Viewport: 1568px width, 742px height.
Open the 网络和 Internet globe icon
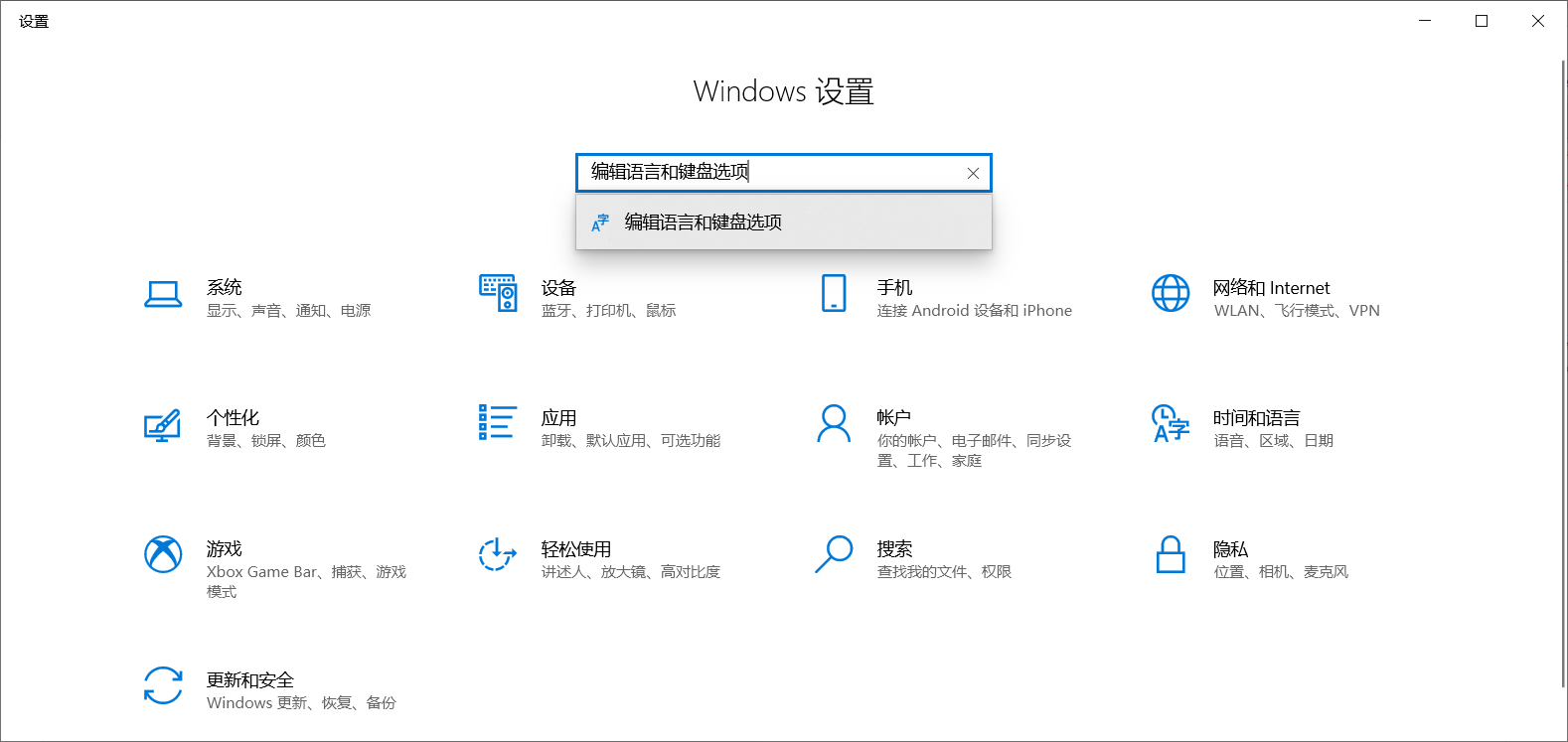point(1171,293)
